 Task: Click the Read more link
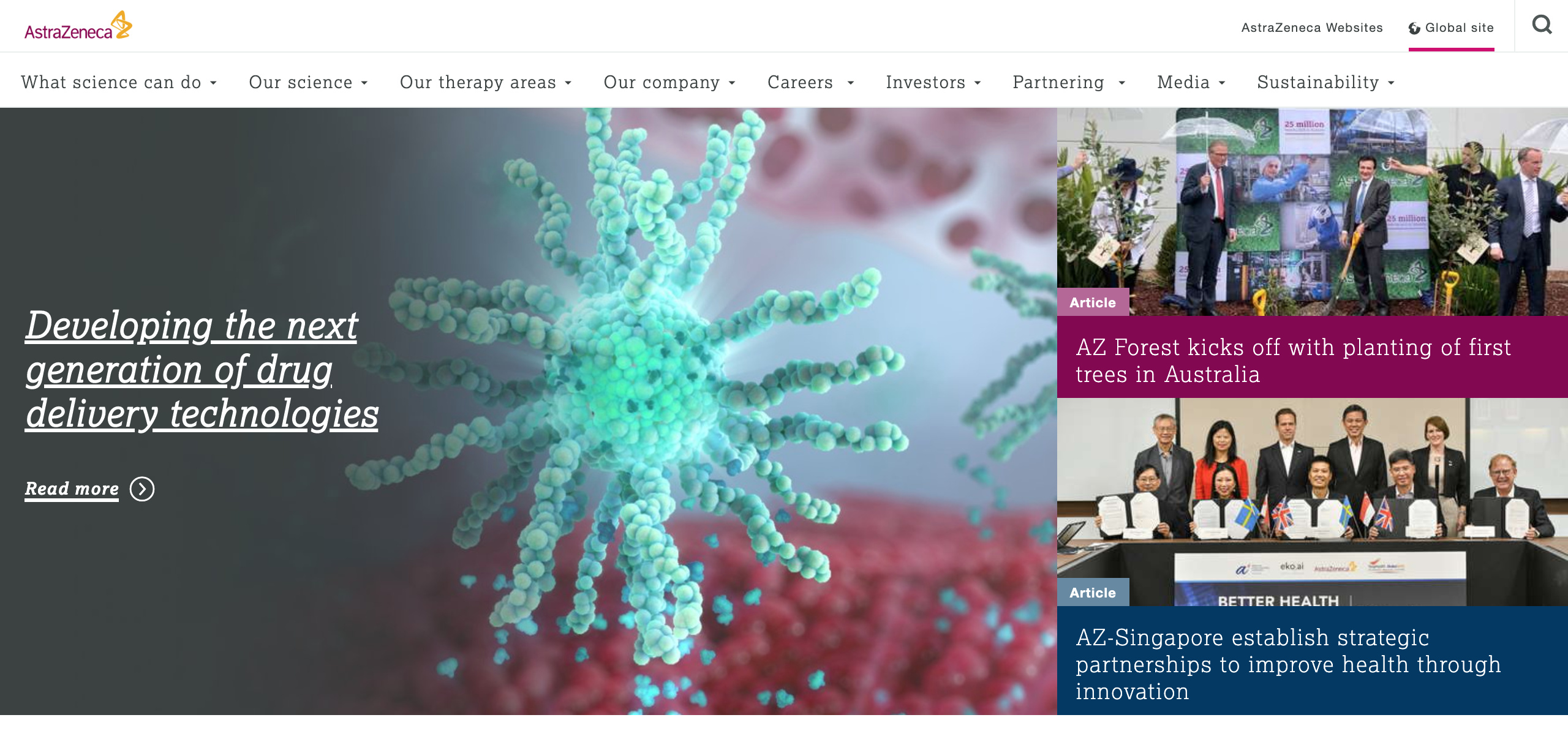72,489
